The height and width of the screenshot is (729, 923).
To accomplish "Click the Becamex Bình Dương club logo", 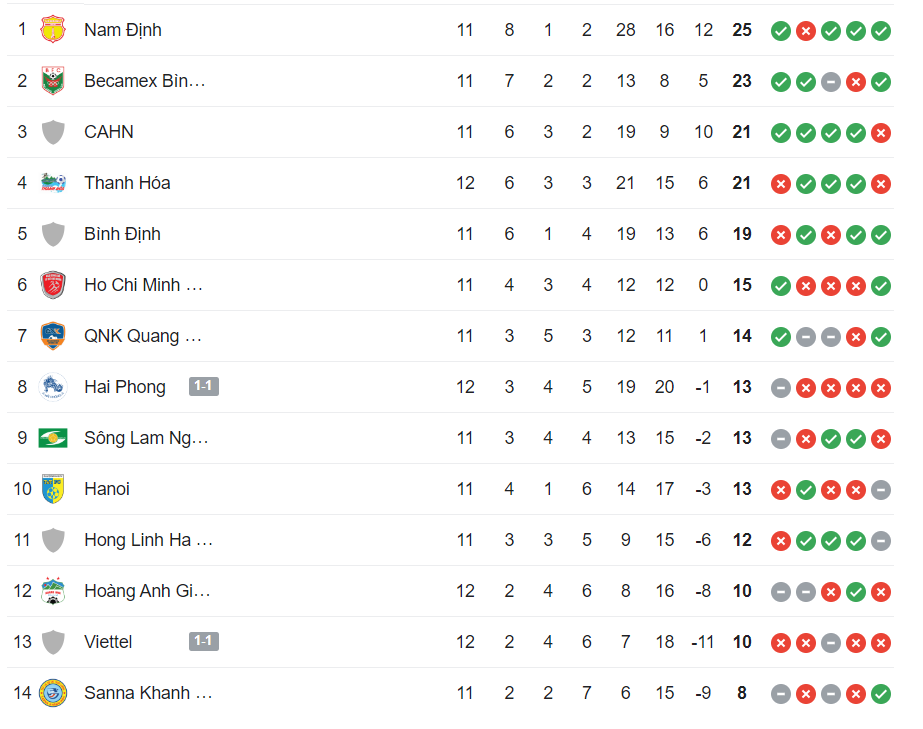I will (x=53, y=81).
